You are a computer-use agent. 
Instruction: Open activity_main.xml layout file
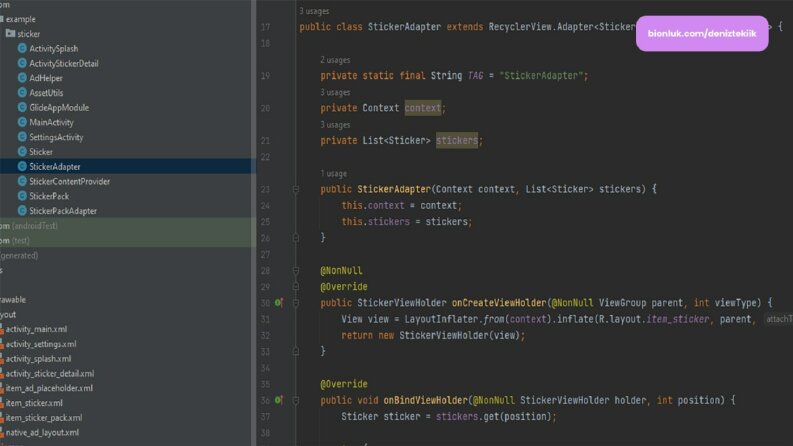(36, 329)
